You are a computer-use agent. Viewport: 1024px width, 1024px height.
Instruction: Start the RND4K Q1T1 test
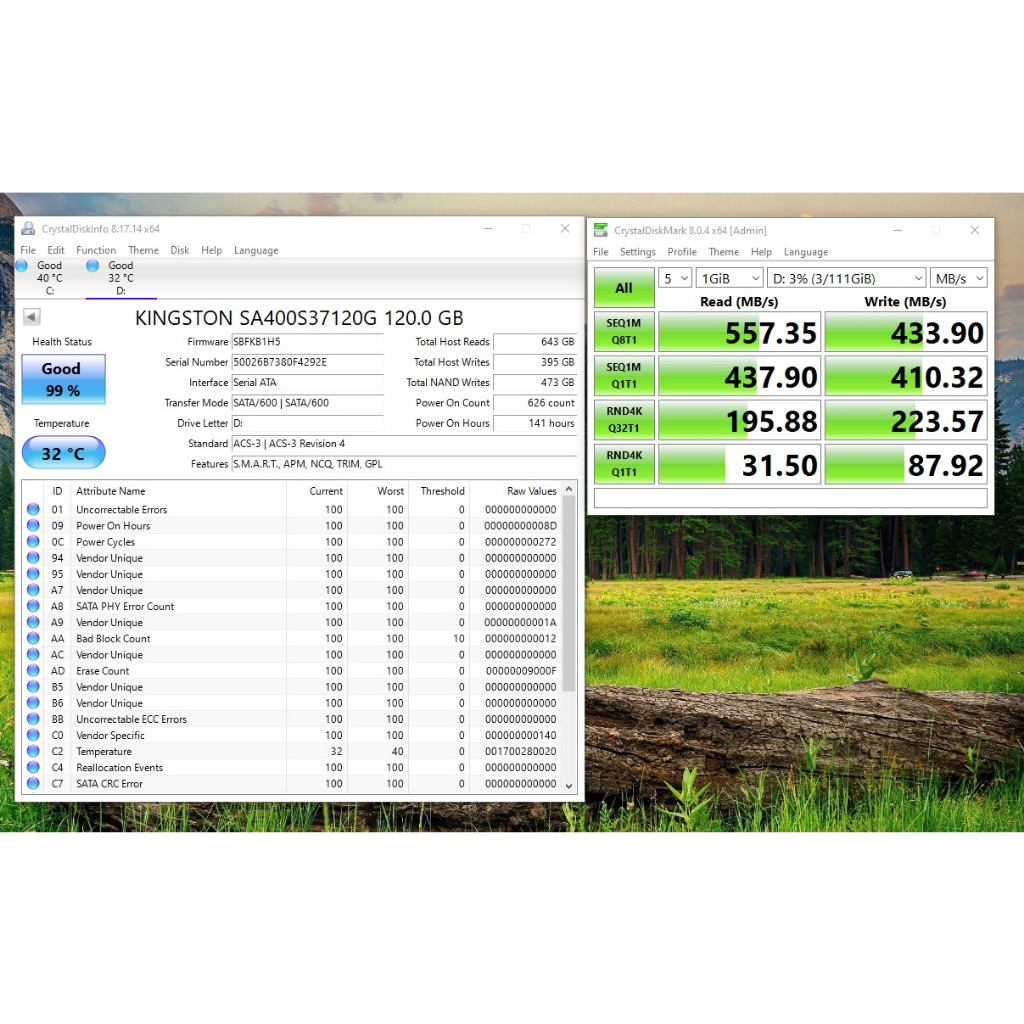click(x=623, y=464)
